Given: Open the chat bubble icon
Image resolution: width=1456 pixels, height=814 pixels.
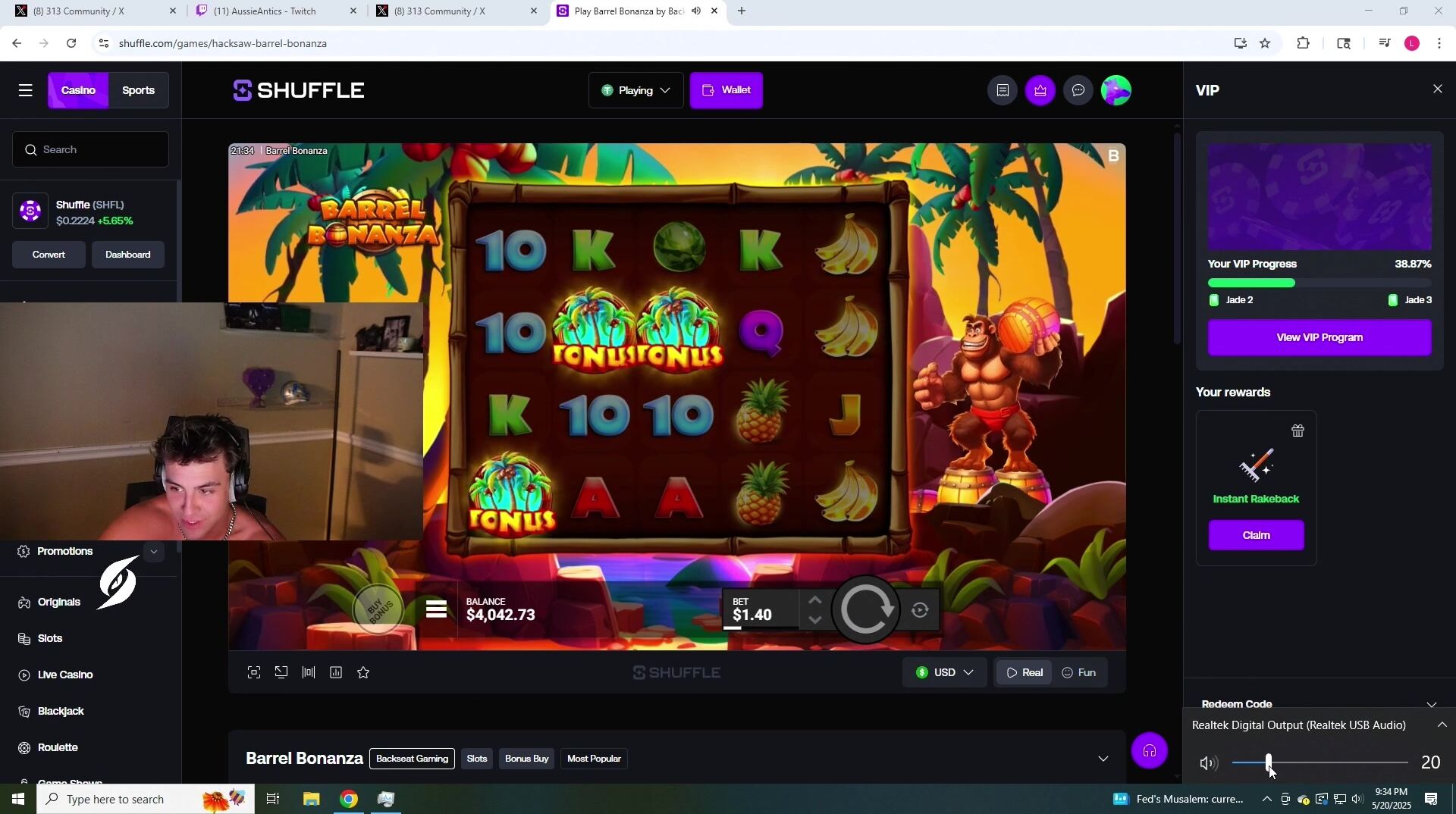Looking at the screenshot, I should tap(1078, 91).
